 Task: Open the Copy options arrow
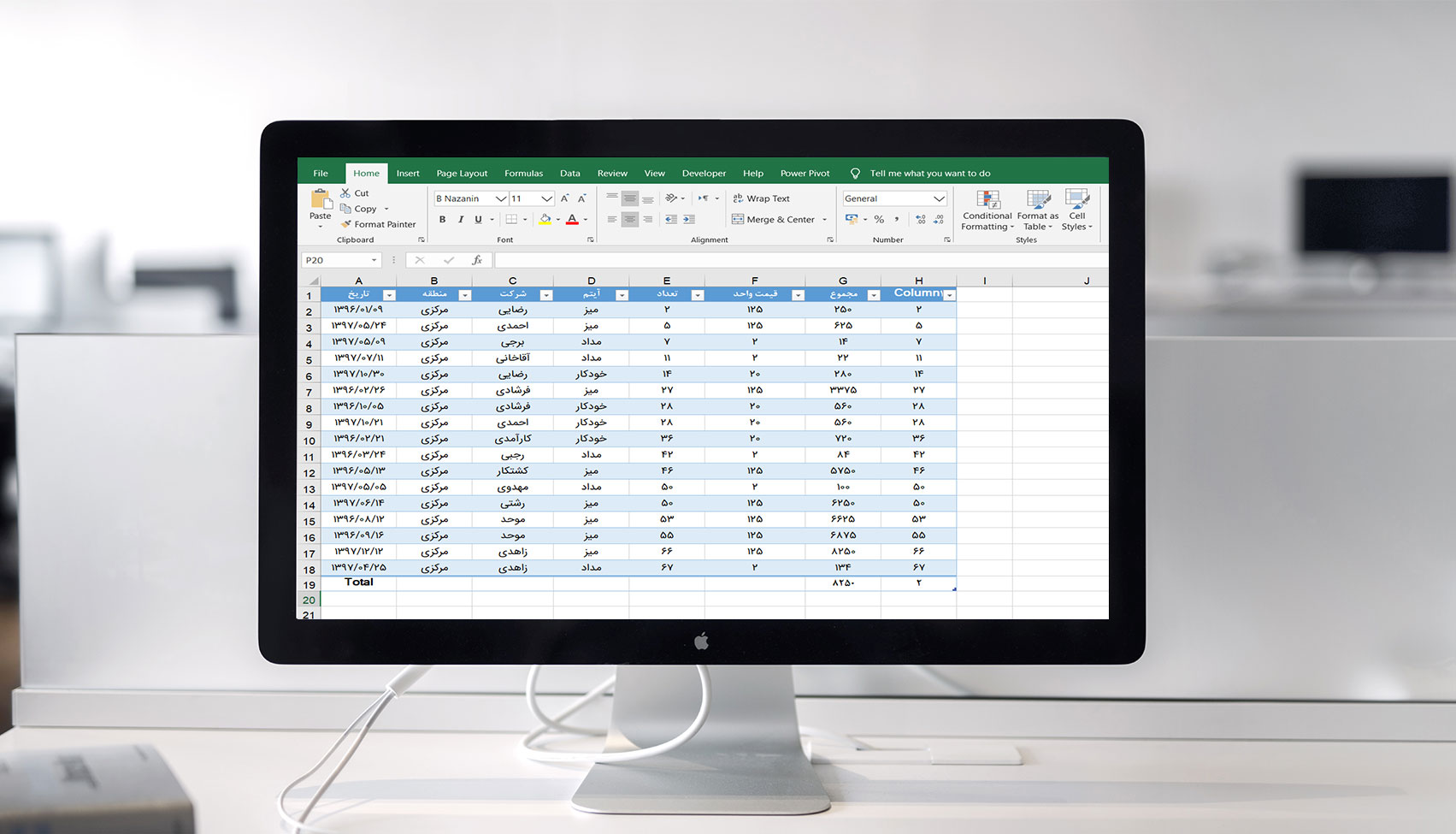point(386,209)
